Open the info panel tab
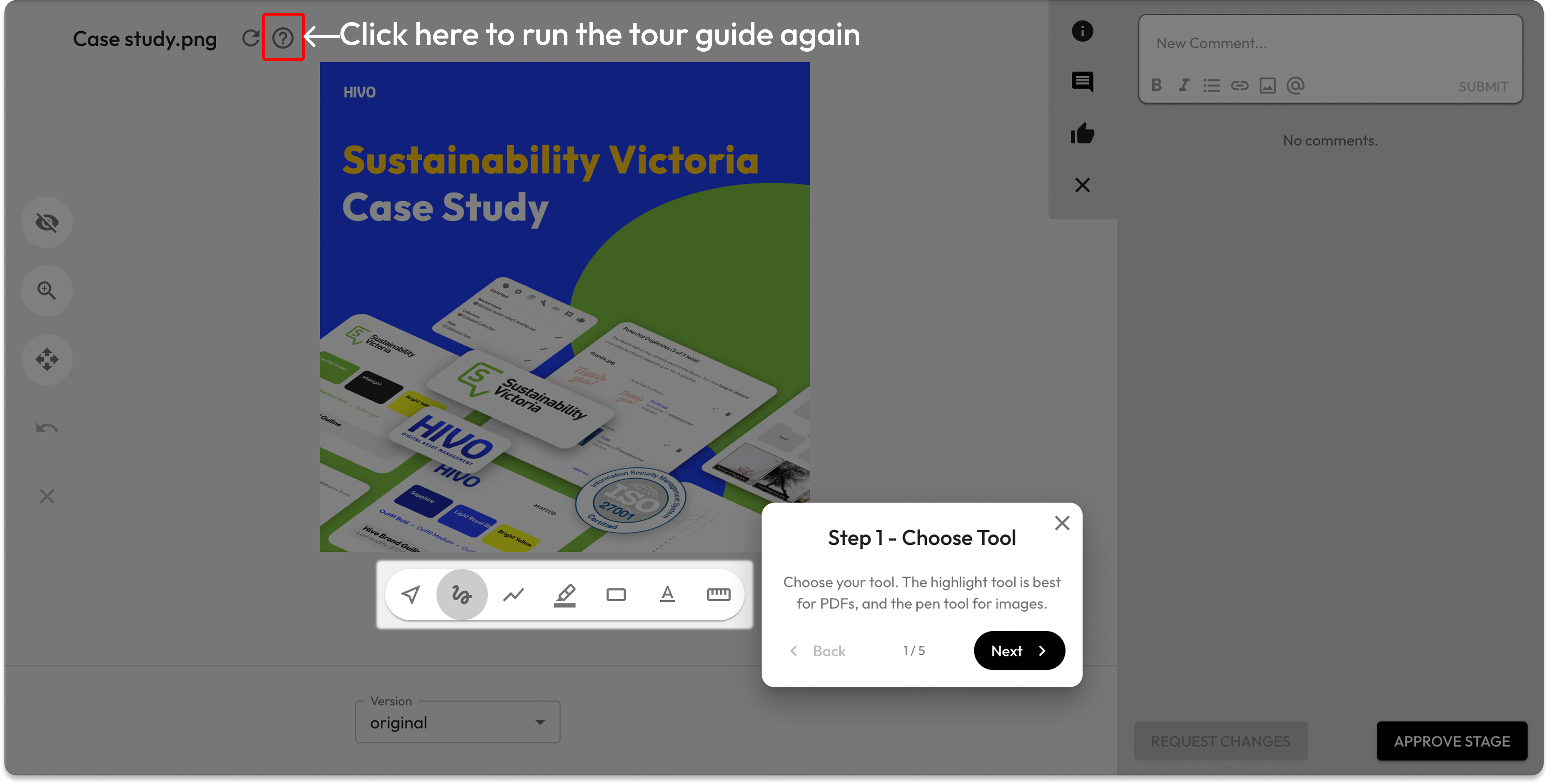This screenshot has width=1548, height=784. point(1082,31)
